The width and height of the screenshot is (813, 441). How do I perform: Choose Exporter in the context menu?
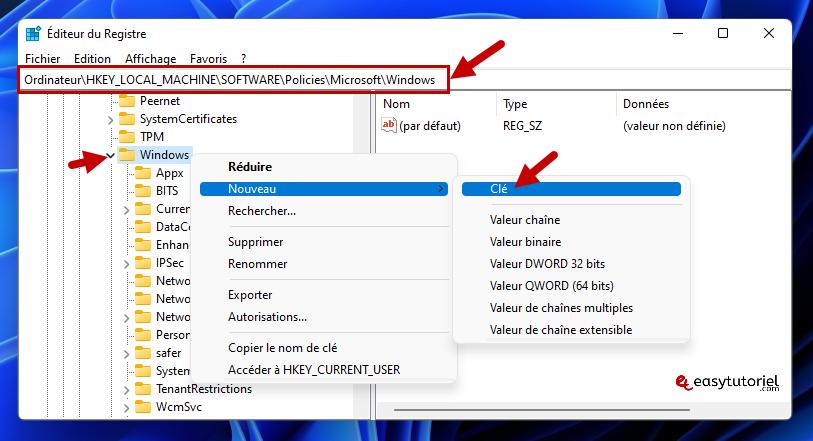tap(324, 295)
